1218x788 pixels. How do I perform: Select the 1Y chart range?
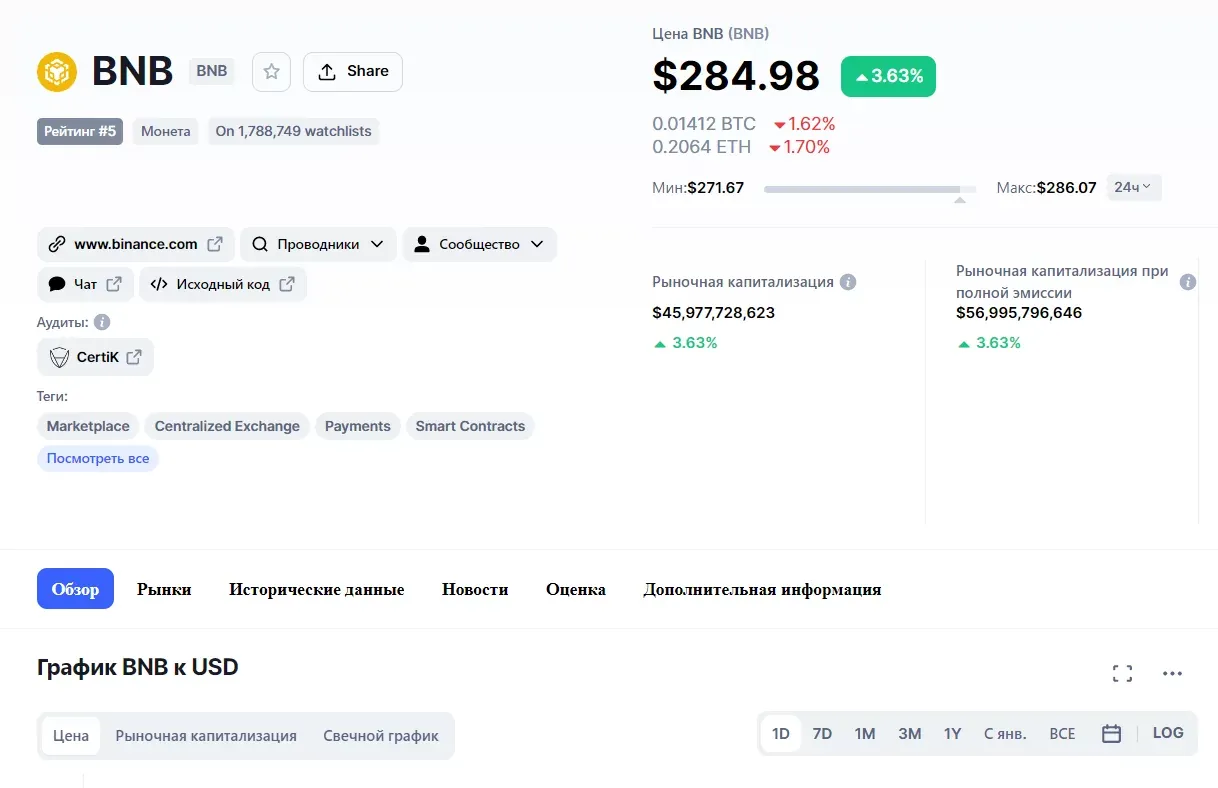pyautogui.click(x=952, y=734)
